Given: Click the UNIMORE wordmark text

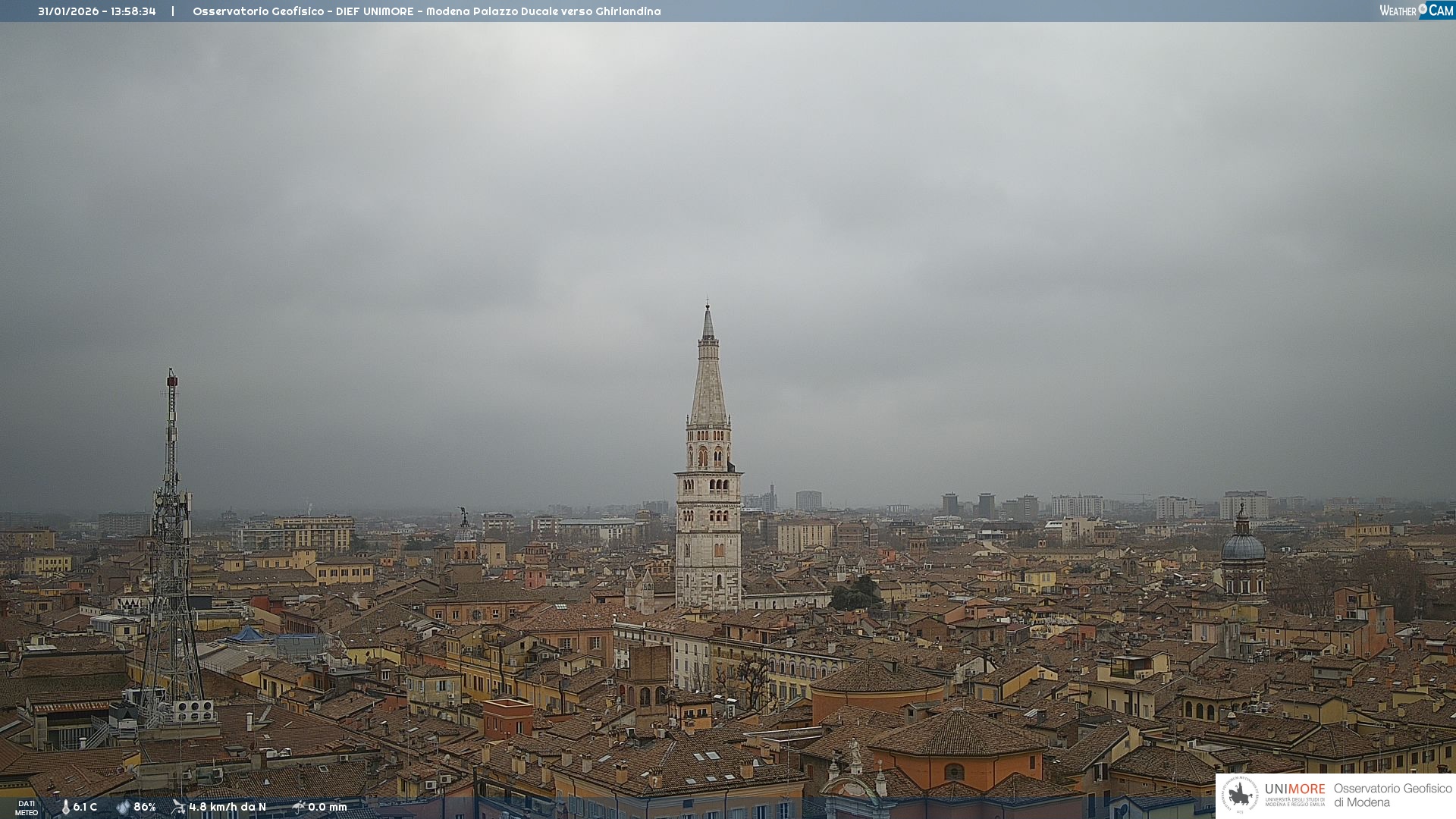Looking at the screenshot, I should (1294, 789).
